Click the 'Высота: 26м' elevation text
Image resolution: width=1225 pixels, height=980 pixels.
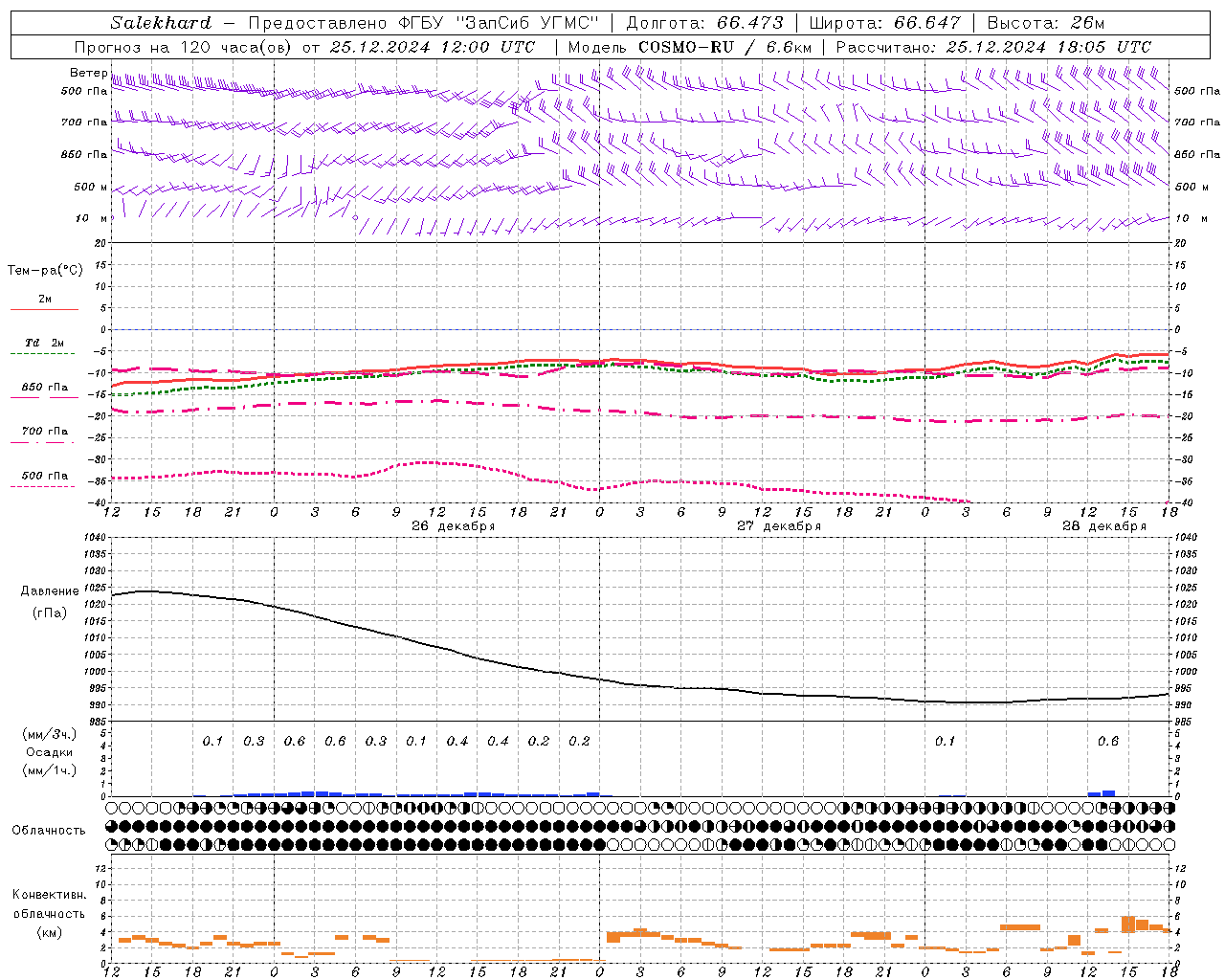click(1045, 23)
